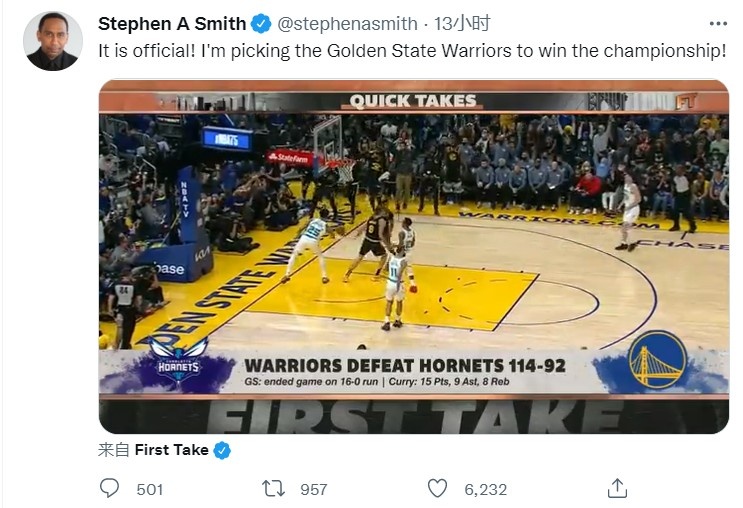
Task: Click the Quick Takes banner in video
Action: click(413, 100)
